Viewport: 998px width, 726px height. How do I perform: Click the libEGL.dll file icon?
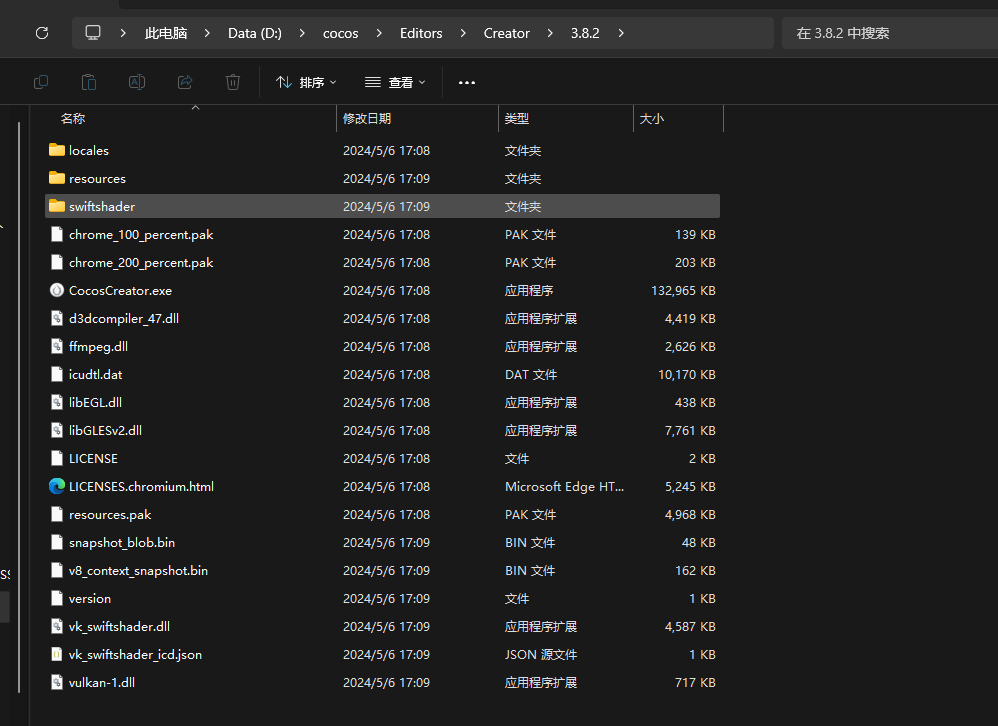tap(57, 402)
